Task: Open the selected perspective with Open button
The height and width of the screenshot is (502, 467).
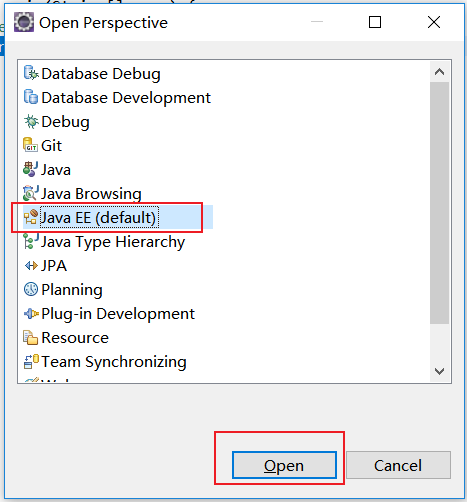Action: [284, 465]
